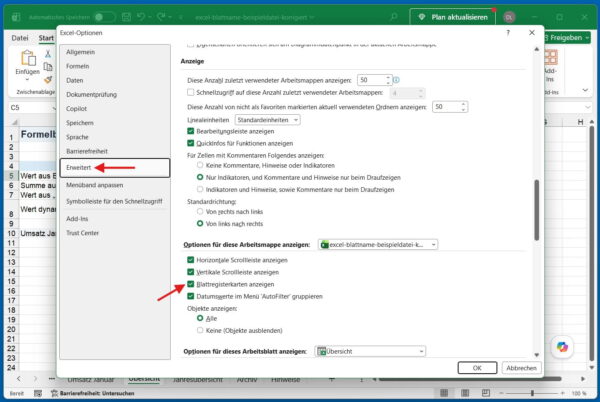Open the account avatar in title bar

click(x=509, y=17)
